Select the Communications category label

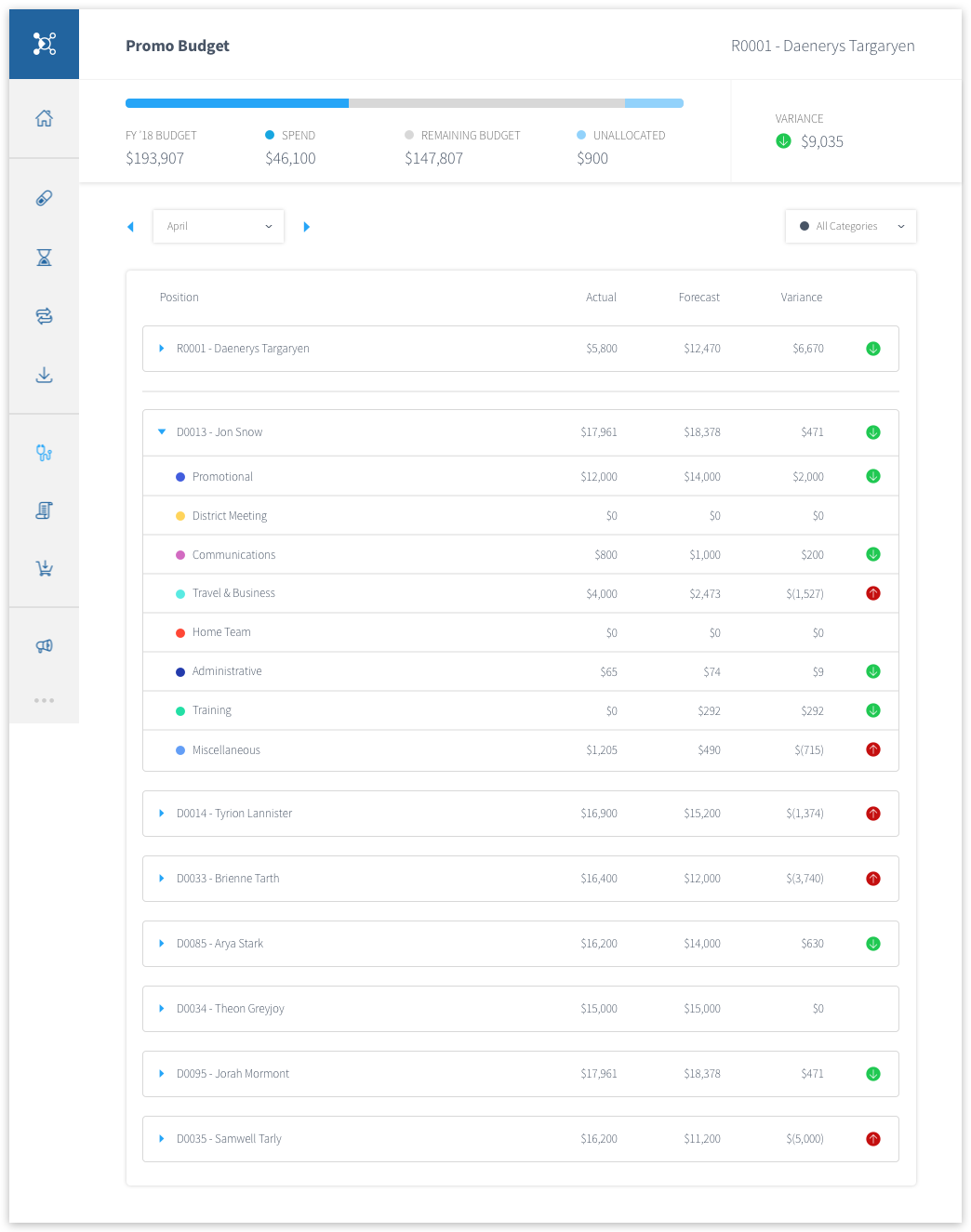click(233, 555)
